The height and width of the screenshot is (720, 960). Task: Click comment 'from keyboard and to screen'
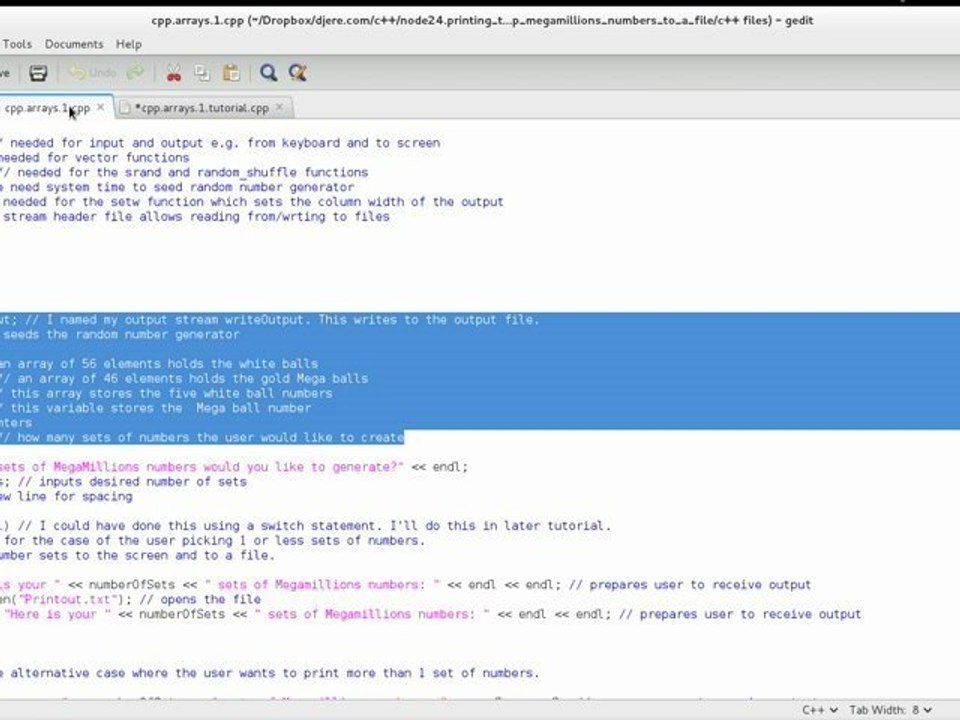(x=343, y=143)
